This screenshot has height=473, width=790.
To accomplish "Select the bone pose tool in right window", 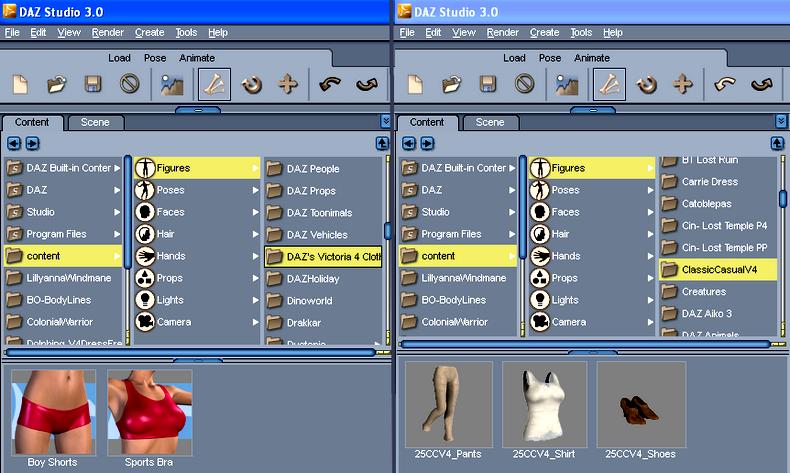I will tap(610, 84).
